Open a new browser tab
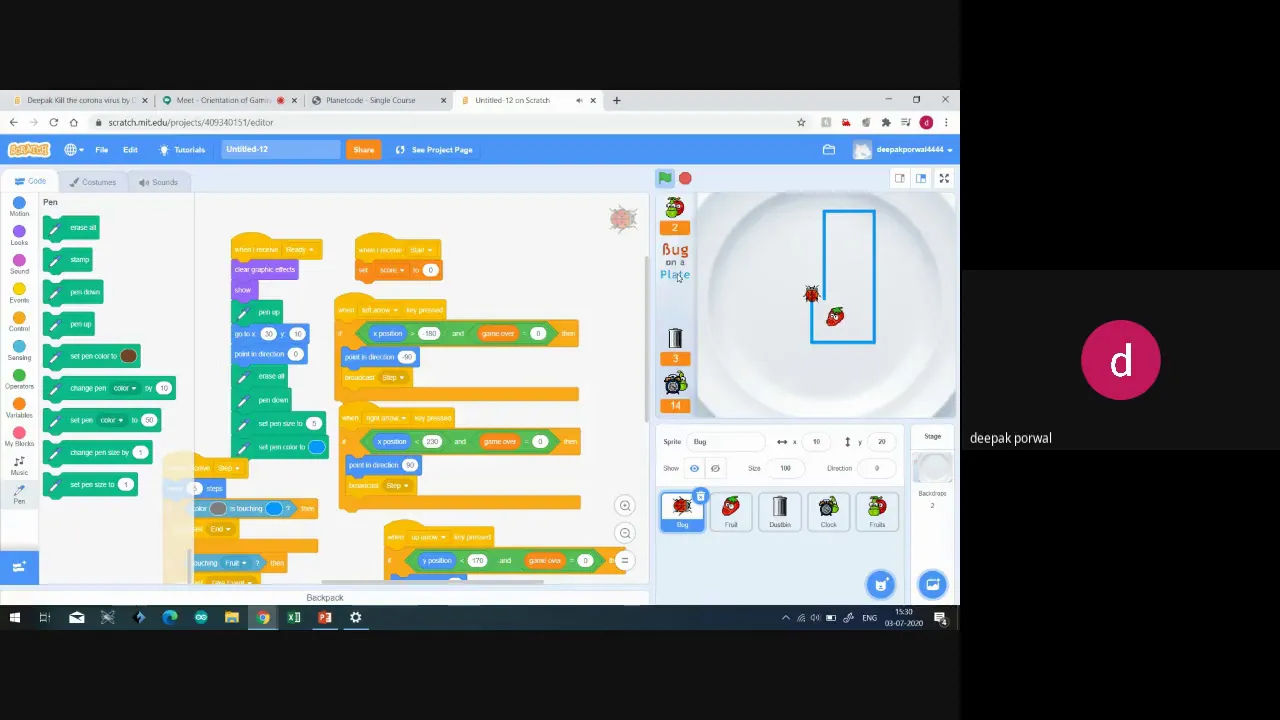The width and height of the screenshot is (1280, 720). tap(616, 100)
